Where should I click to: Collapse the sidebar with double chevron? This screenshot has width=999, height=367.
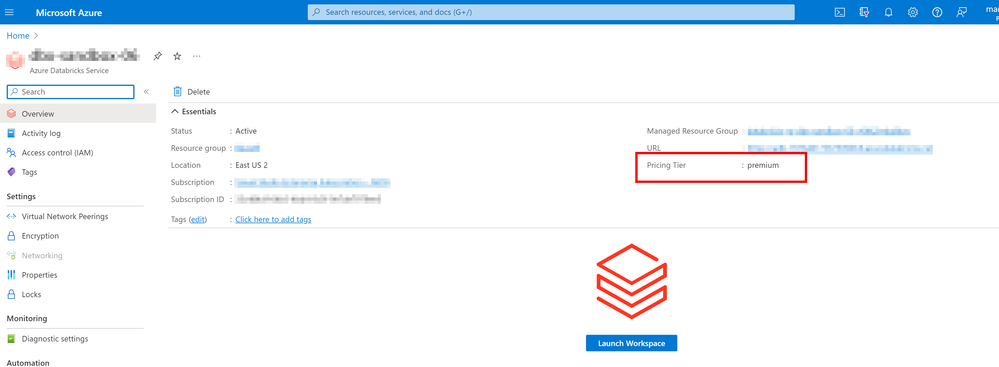coord(146,92)
